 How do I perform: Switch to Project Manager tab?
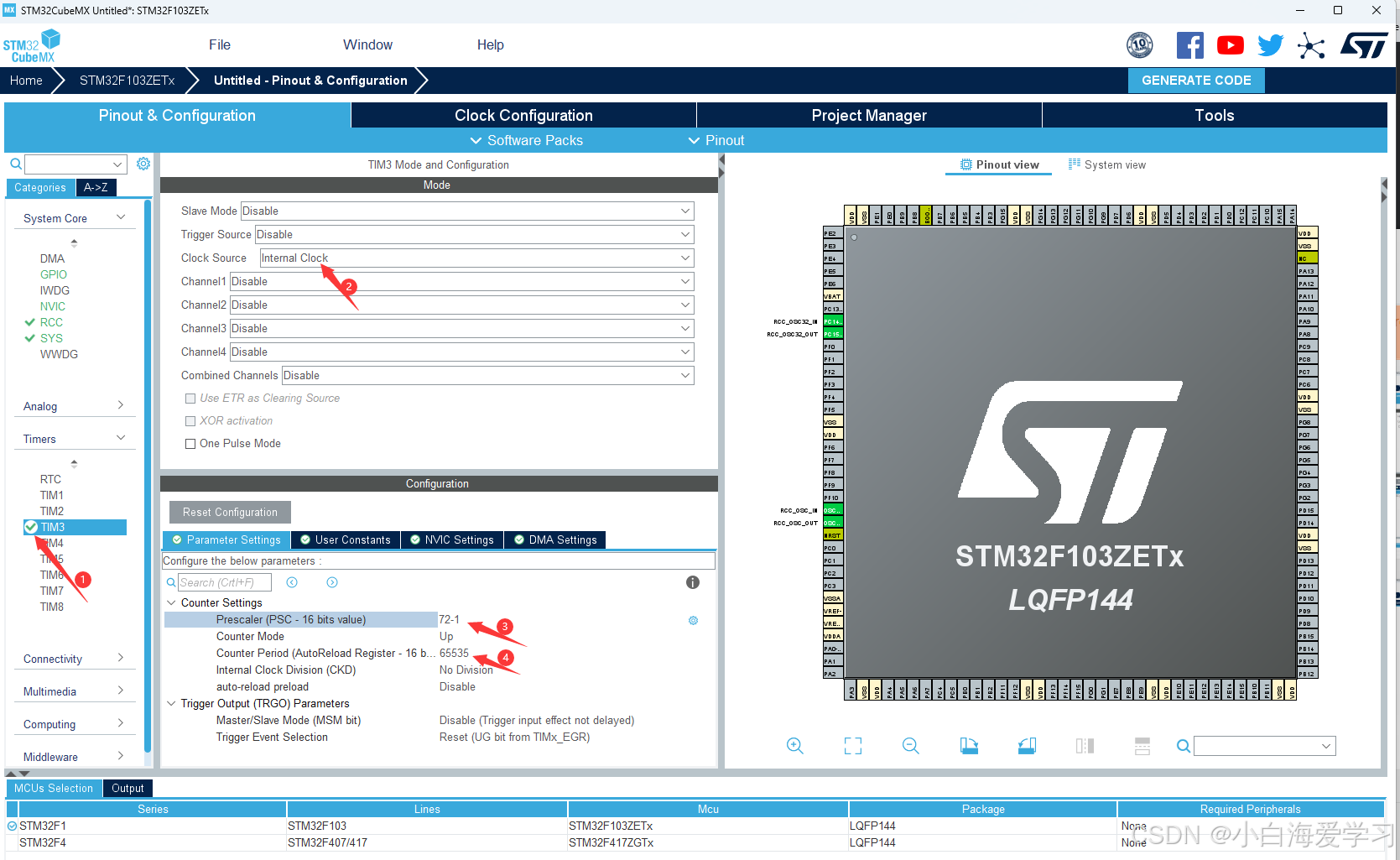(x=869, y=115)
